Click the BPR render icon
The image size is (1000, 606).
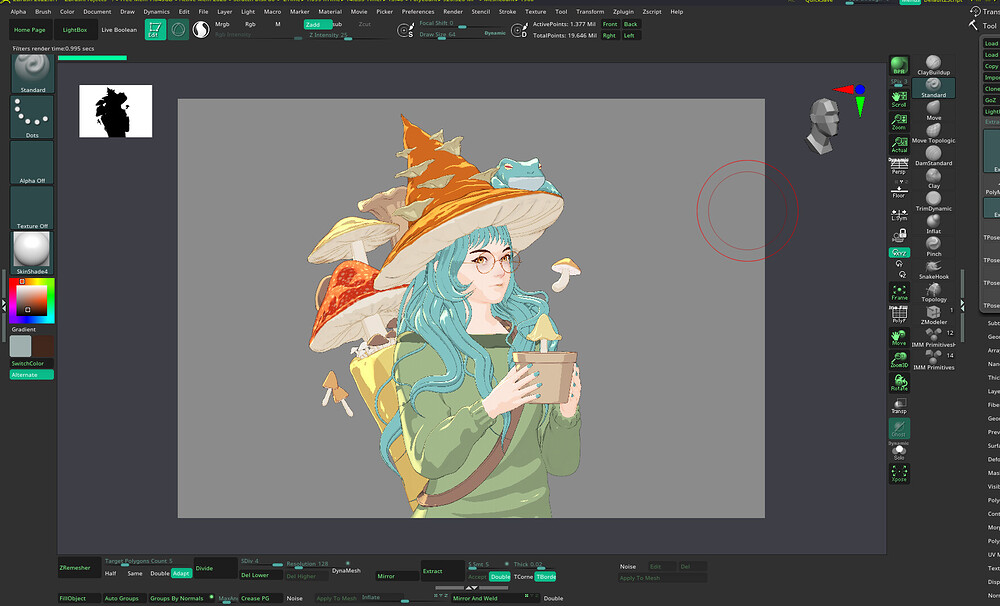899,65
